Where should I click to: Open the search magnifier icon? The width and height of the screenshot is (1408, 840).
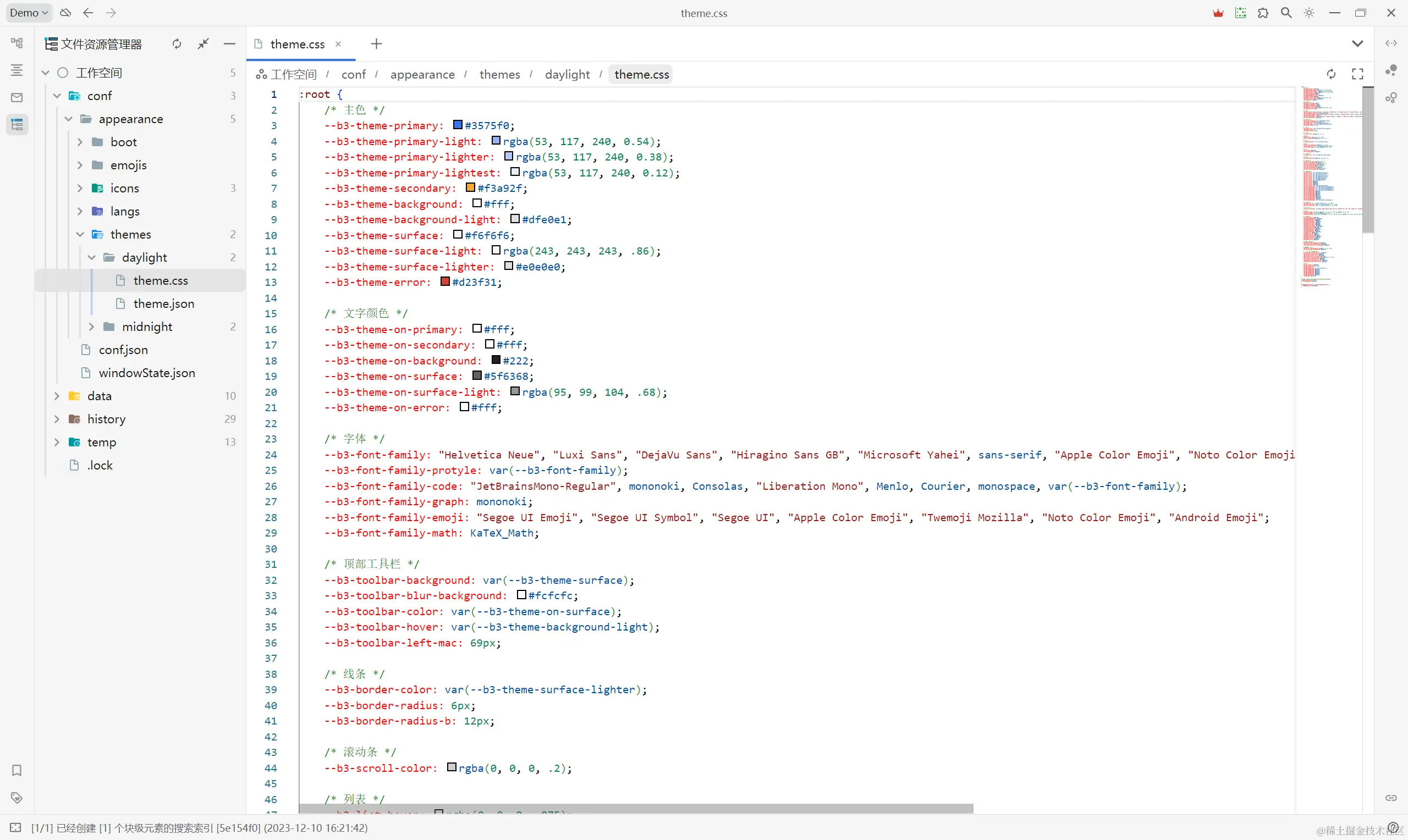coord(1286,13)
